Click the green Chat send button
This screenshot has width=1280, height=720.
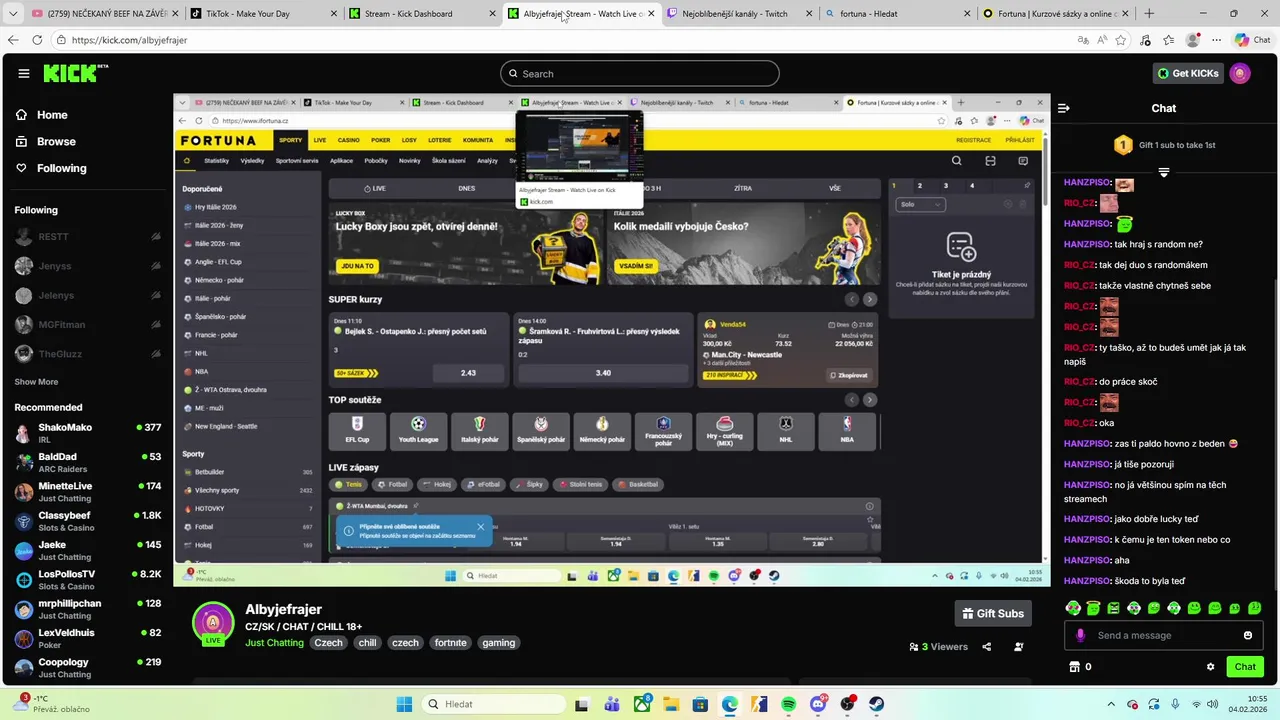1245,667
